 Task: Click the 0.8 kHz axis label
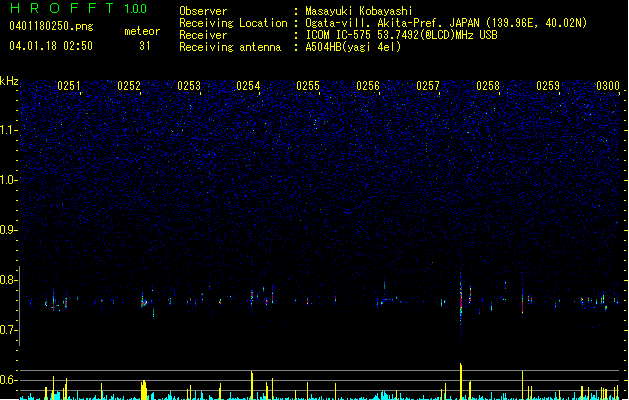point(9,280)
